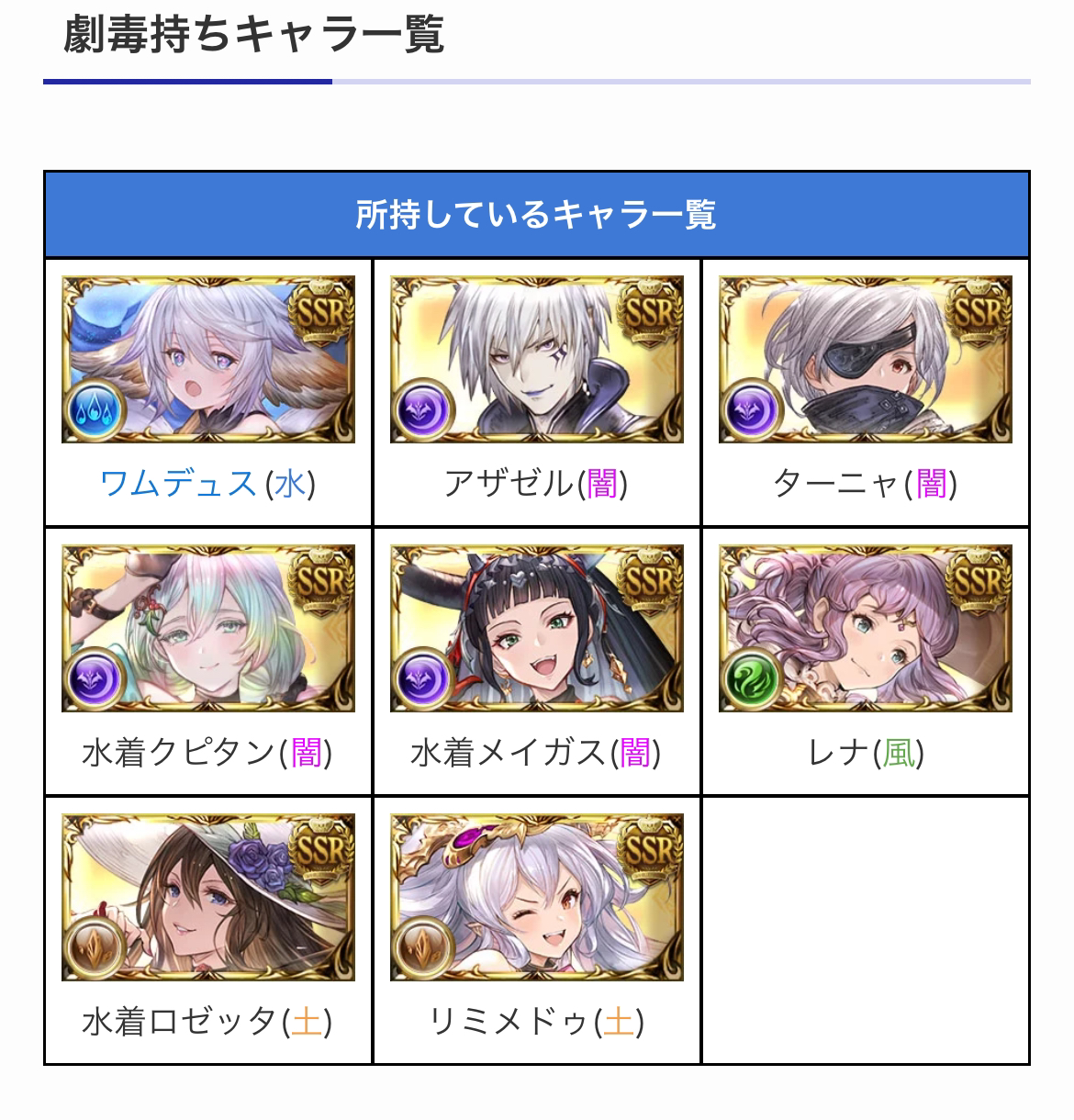Click the 水着クピタン character portrait

(208, 628)
